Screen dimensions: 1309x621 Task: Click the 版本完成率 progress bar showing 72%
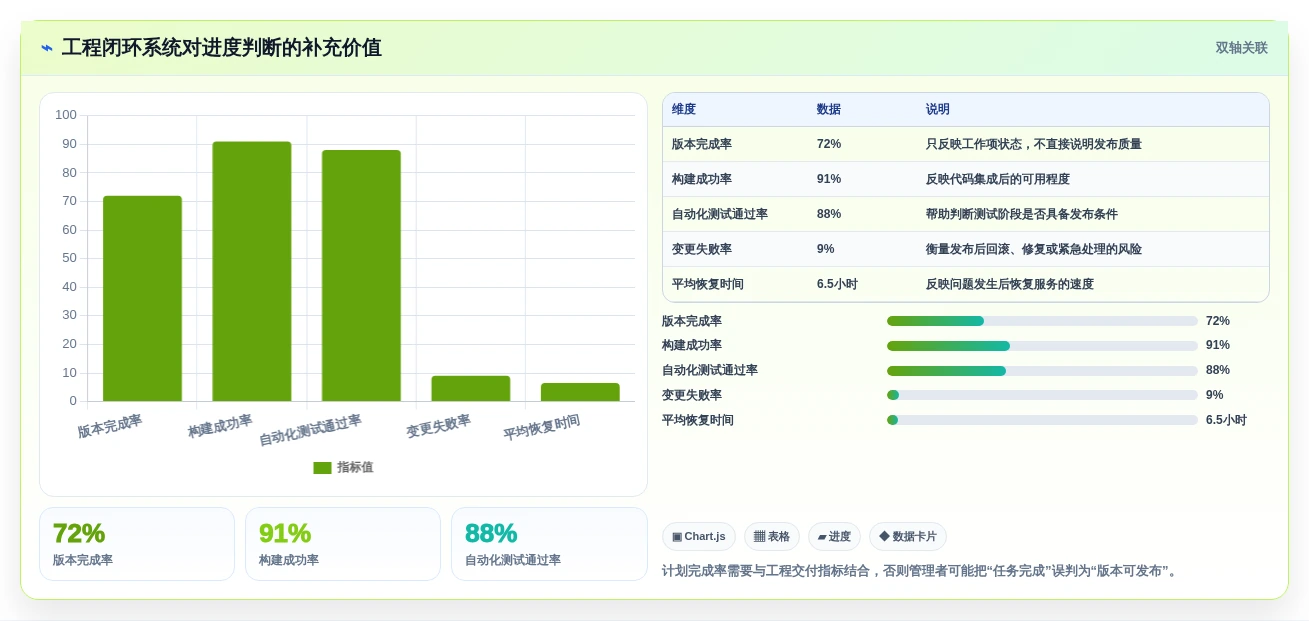click(1042, 321)
